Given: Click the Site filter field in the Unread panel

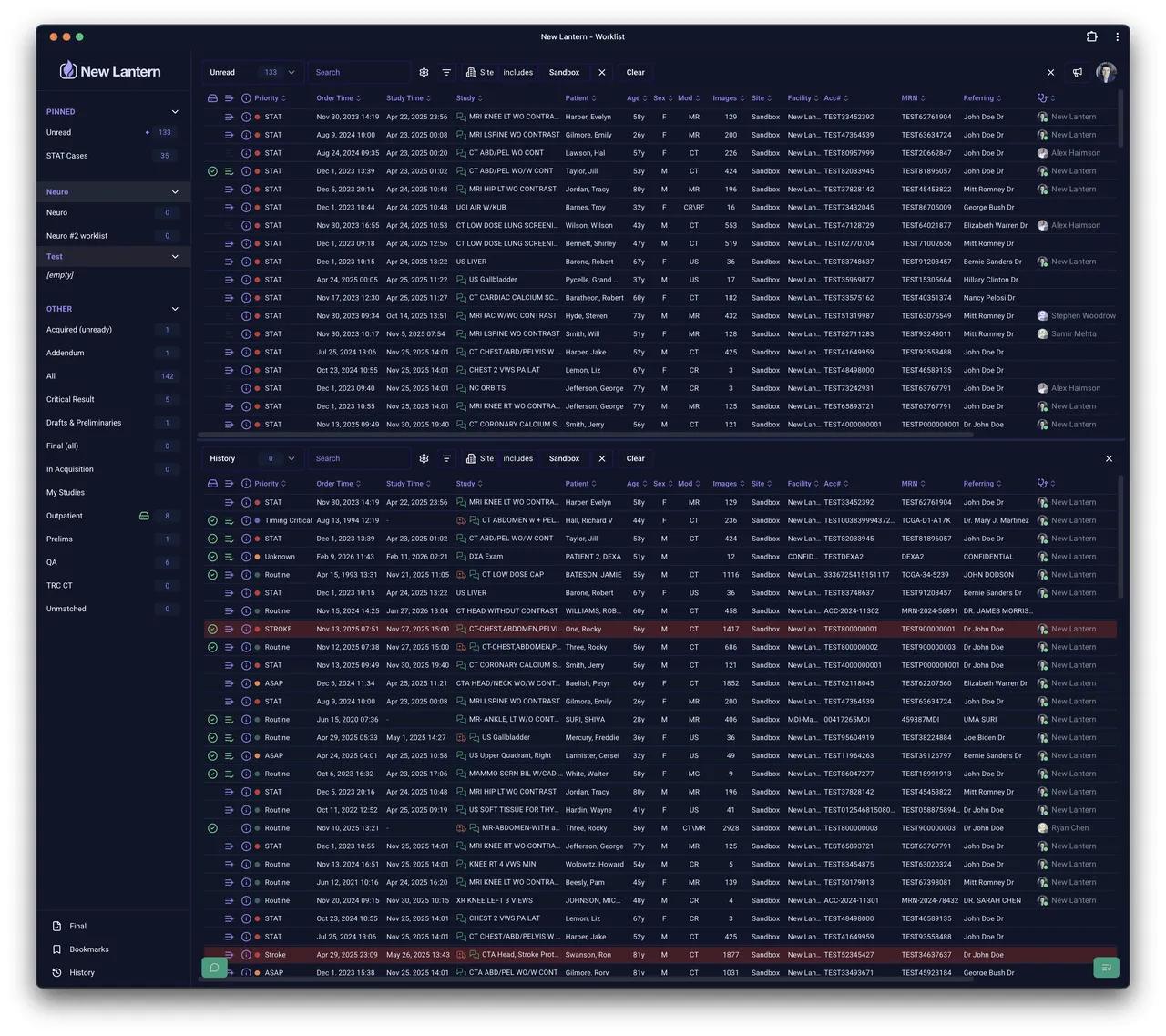Looking at the screenshot, I should 480,72.
